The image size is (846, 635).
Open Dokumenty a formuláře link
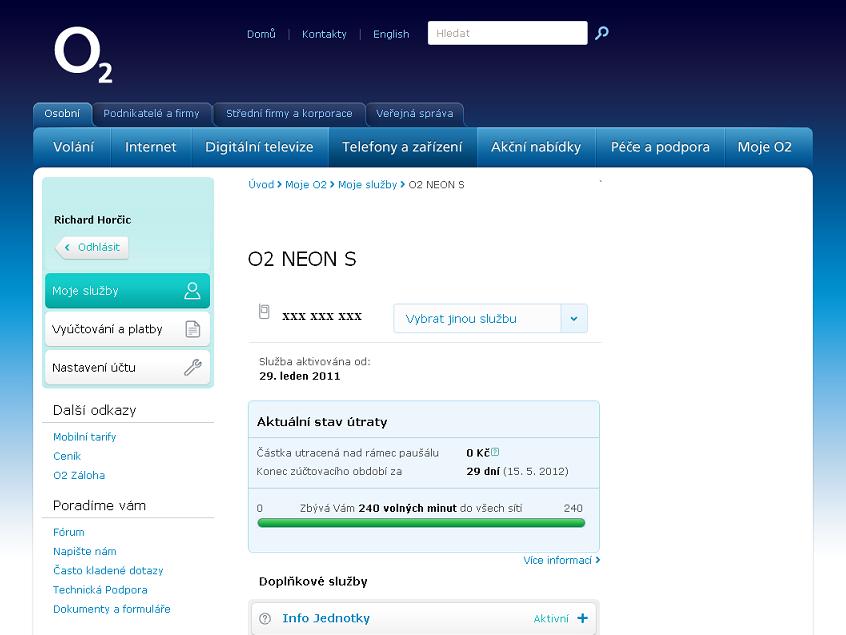point(112,609)
